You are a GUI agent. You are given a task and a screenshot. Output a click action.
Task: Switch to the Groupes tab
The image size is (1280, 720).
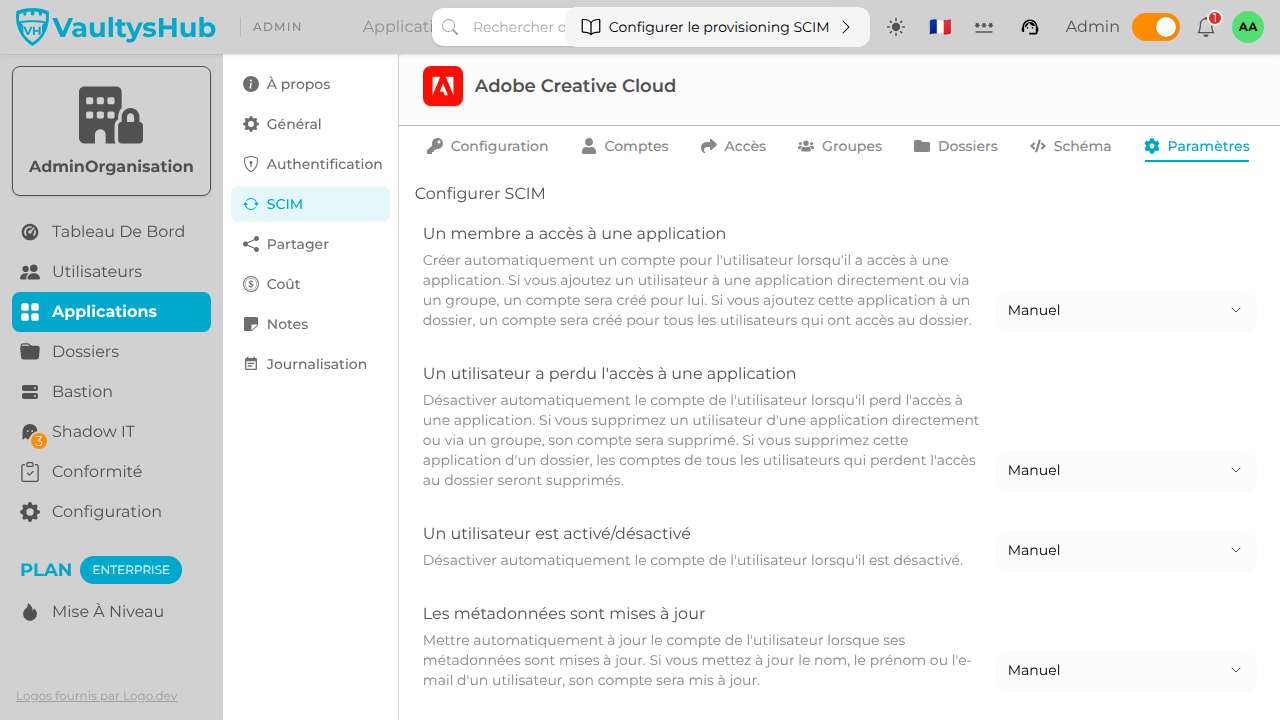pos(840,146)
